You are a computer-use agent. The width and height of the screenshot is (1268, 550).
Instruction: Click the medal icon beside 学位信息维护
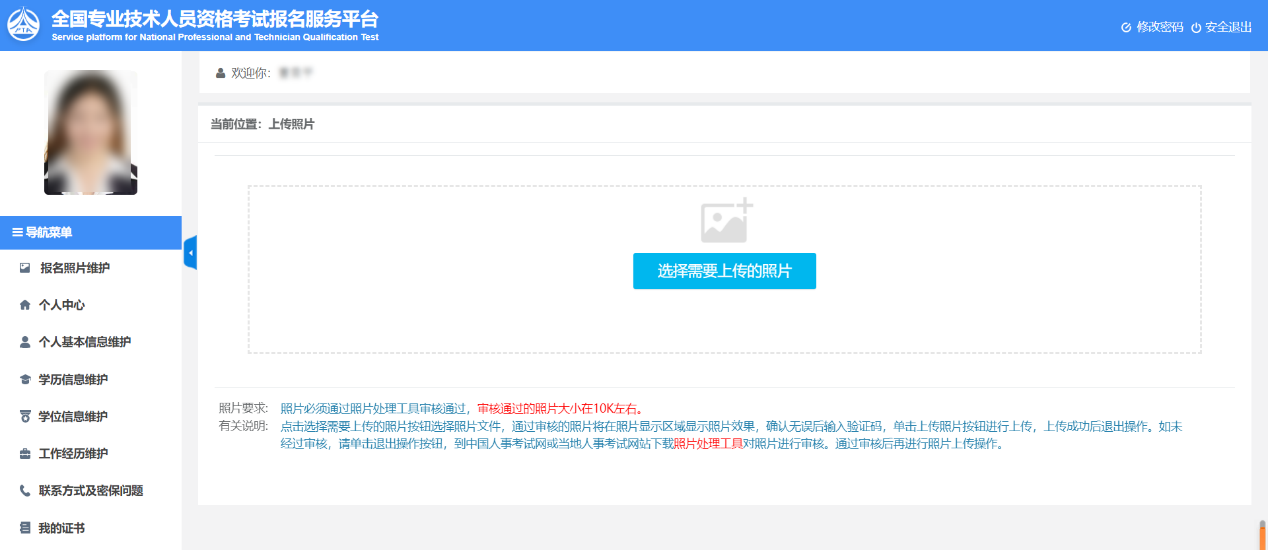(x=25, y=417)
